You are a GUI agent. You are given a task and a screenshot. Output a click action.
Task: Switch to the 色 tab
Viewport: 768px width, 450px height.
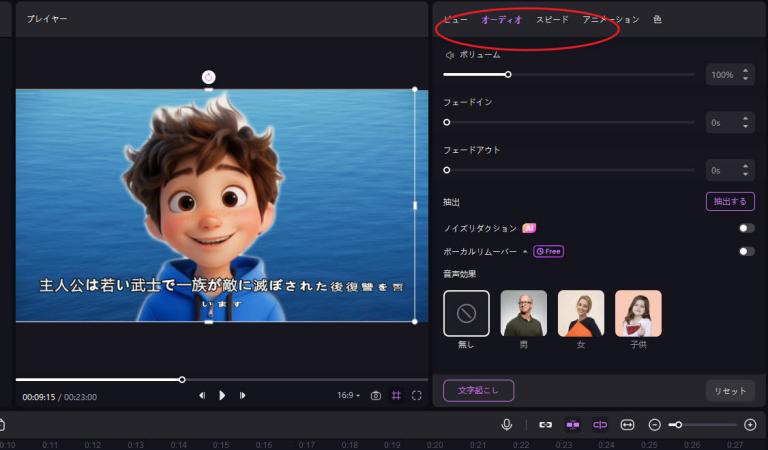[x=657, y=20]
